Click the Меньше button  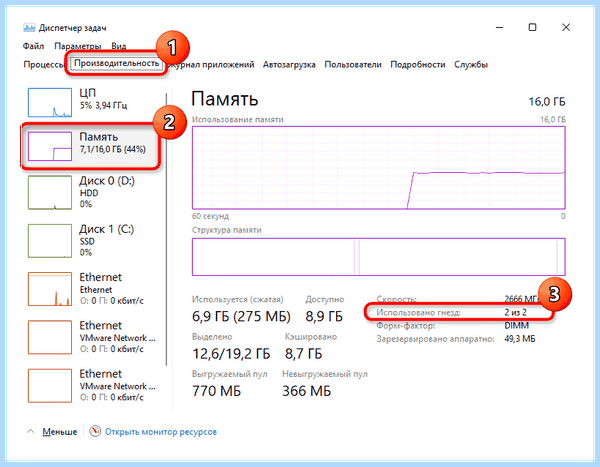tap(59, 432)
